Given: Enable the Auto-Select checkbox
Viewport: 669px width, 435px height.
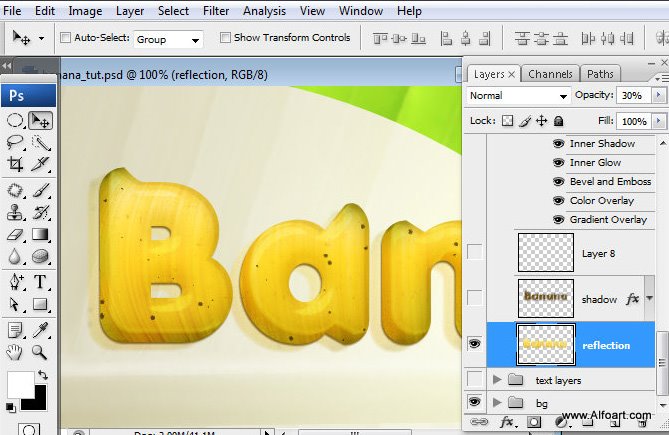Looking at the screenshot, I should [65, 38].
